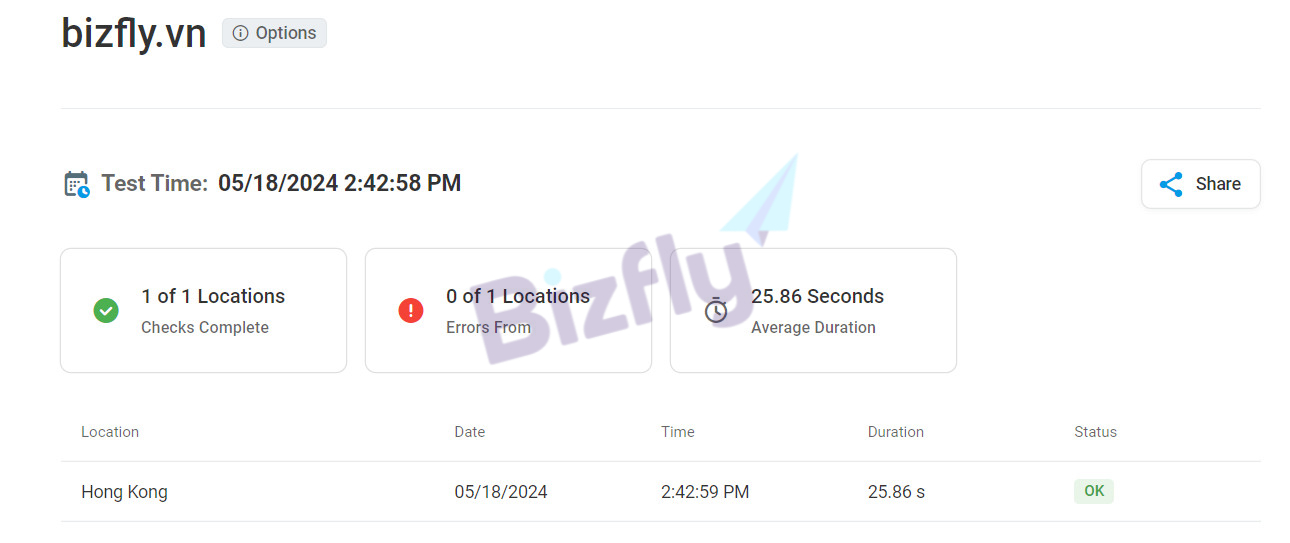Click the Test Time date value
This screenshot has height=543, width=1290.
pyautogui.click(x=340, y=184)
